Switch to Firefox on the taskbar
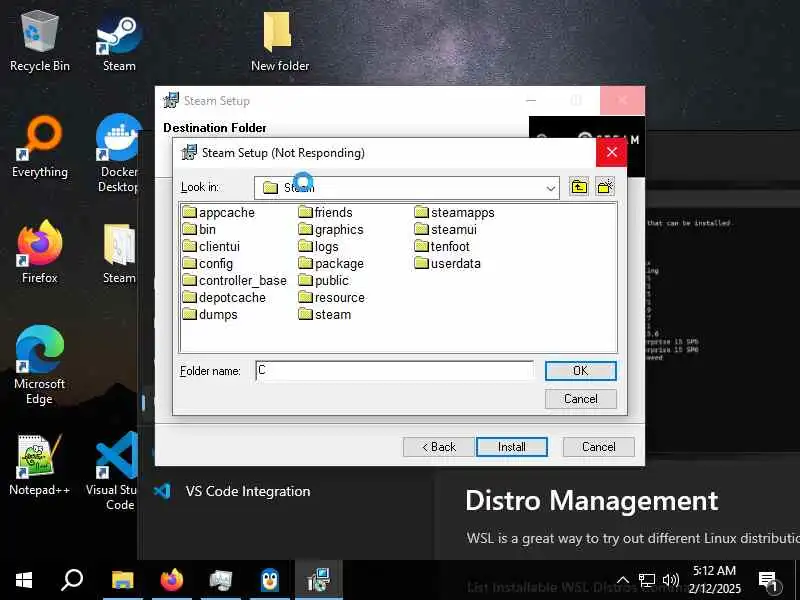The width and height of the screenshot is (800, 600). click(171, 580)
